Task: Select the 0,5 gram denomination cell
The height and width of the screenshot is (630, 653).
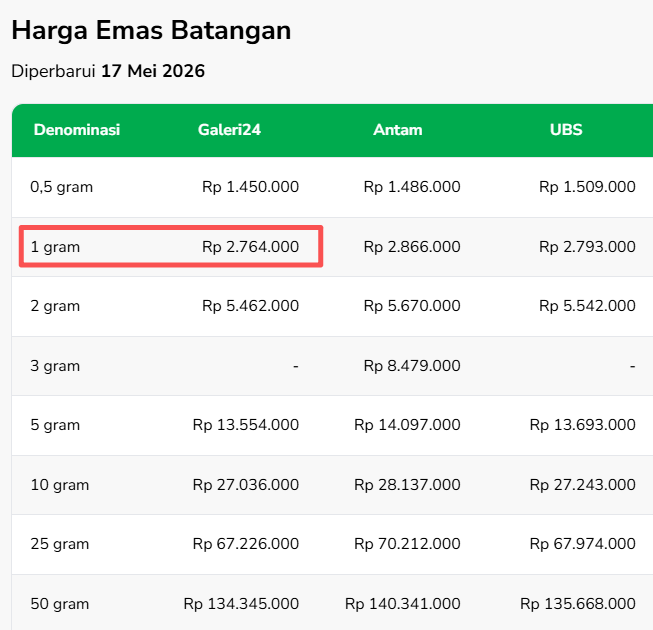Action: [x=62, y=187]
